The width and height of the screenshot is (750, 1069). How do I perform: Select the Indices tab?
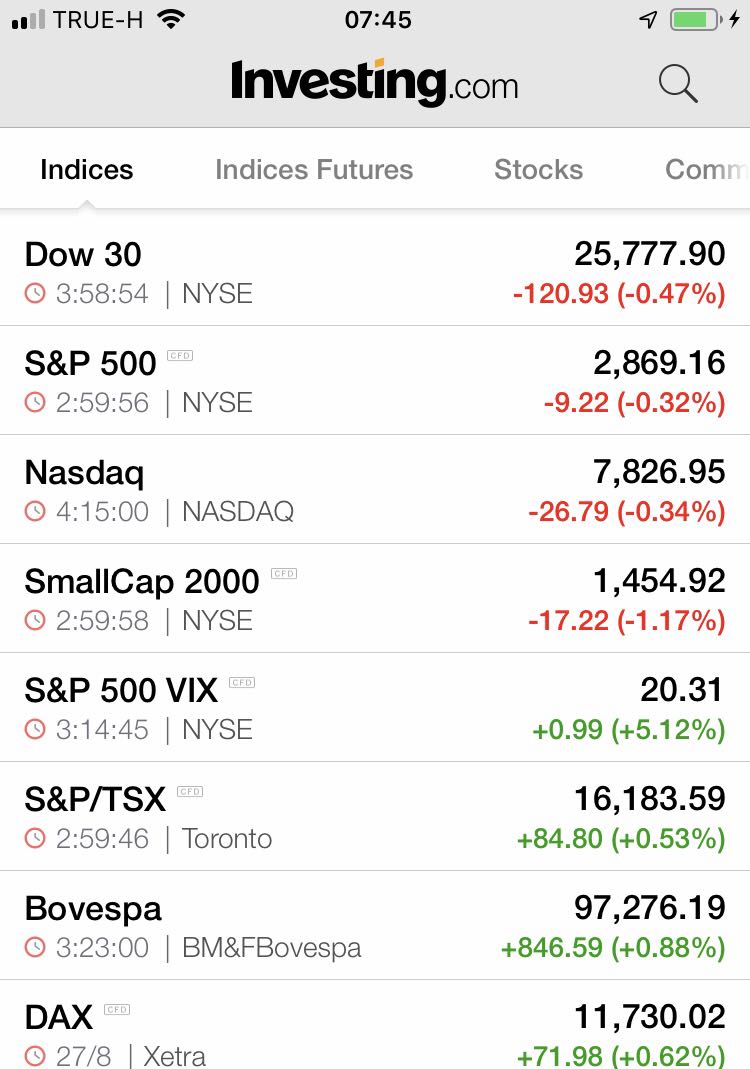87,169
